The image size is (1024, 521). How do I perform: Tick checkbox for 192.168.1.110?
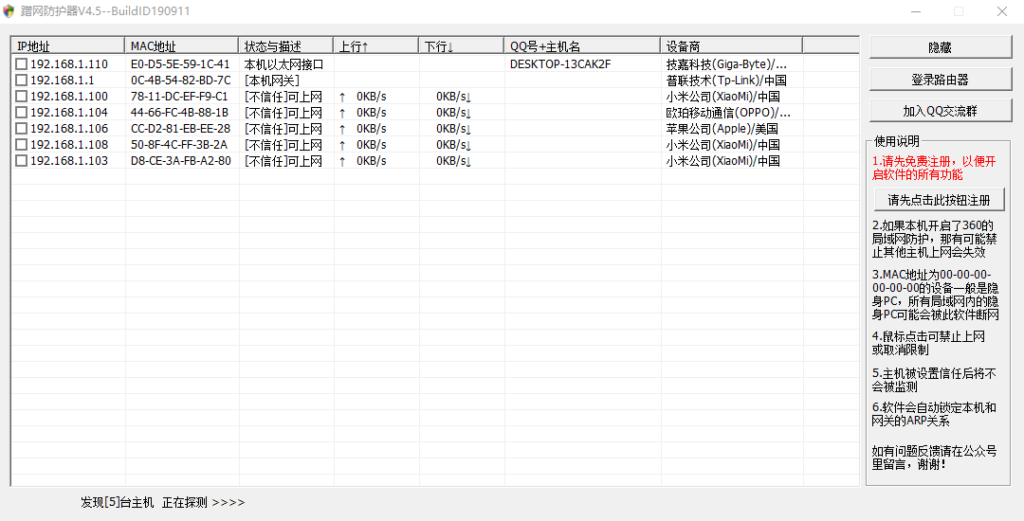tap(21, 64)
